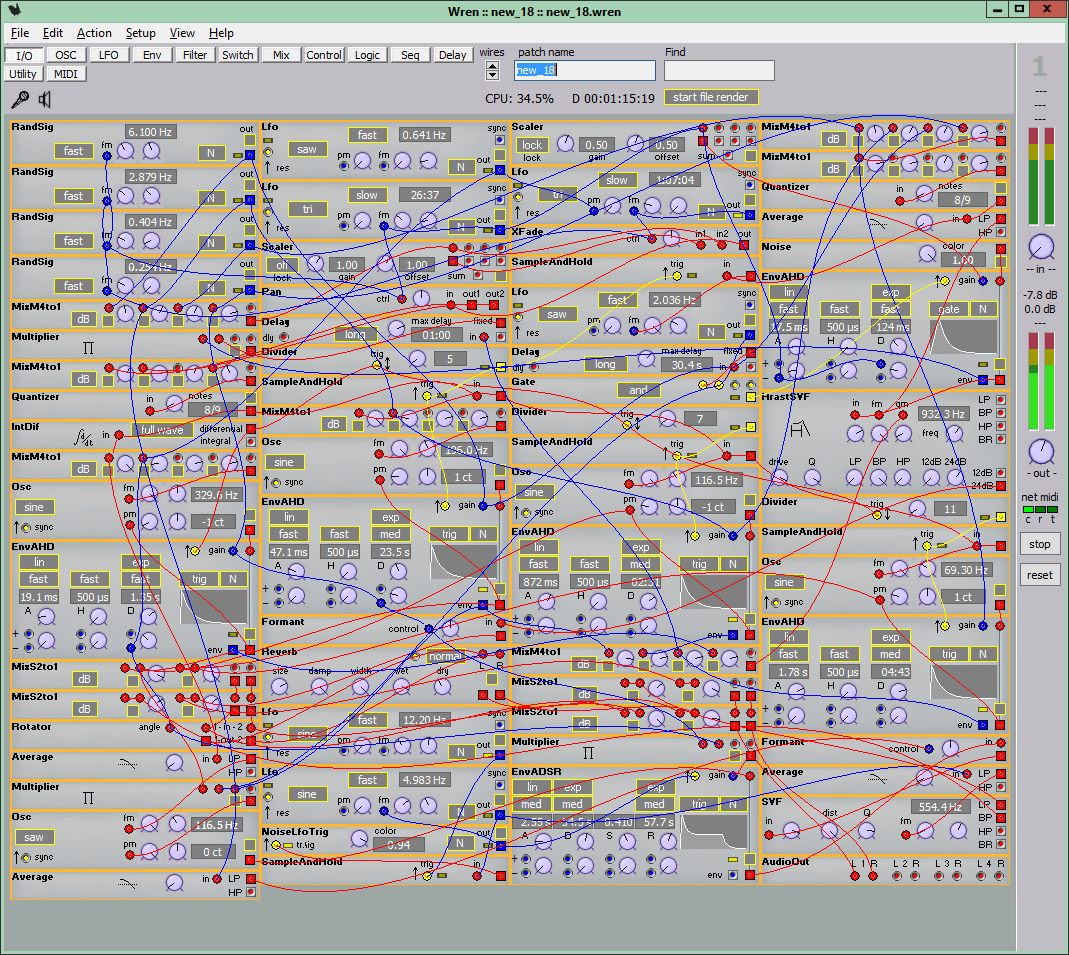
Task: Click the microphone icon below the module tabs
Action: (20, 100)
